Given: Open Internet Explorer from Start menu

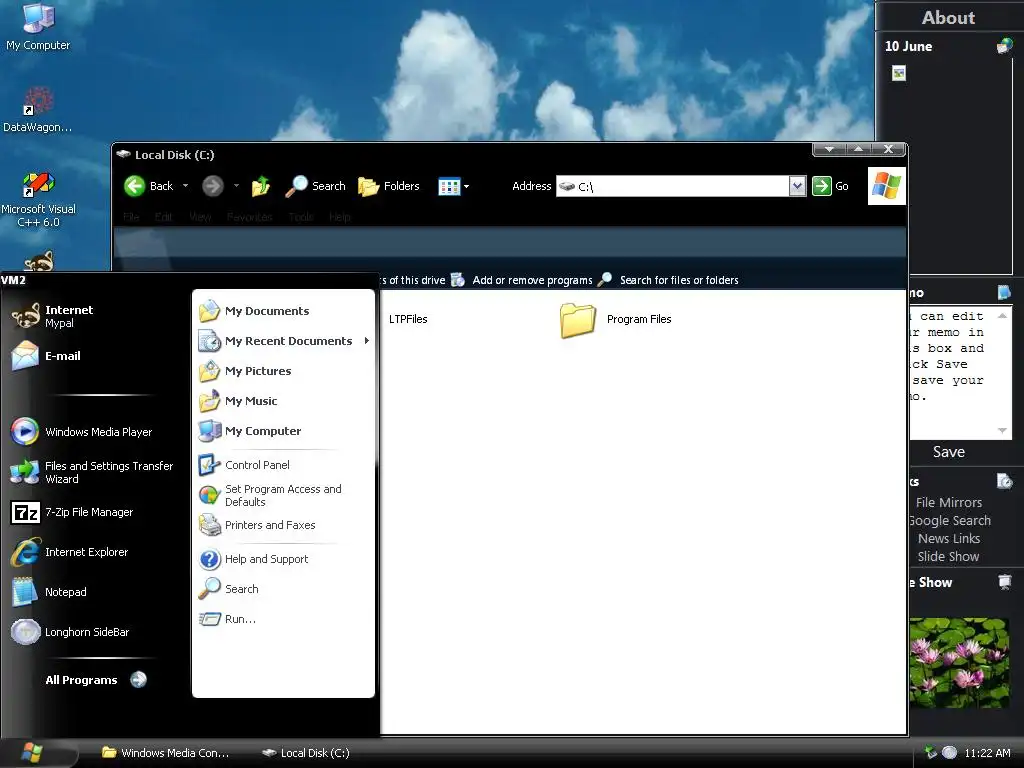Looking at the screenshot, I should [x=69, y=552].
